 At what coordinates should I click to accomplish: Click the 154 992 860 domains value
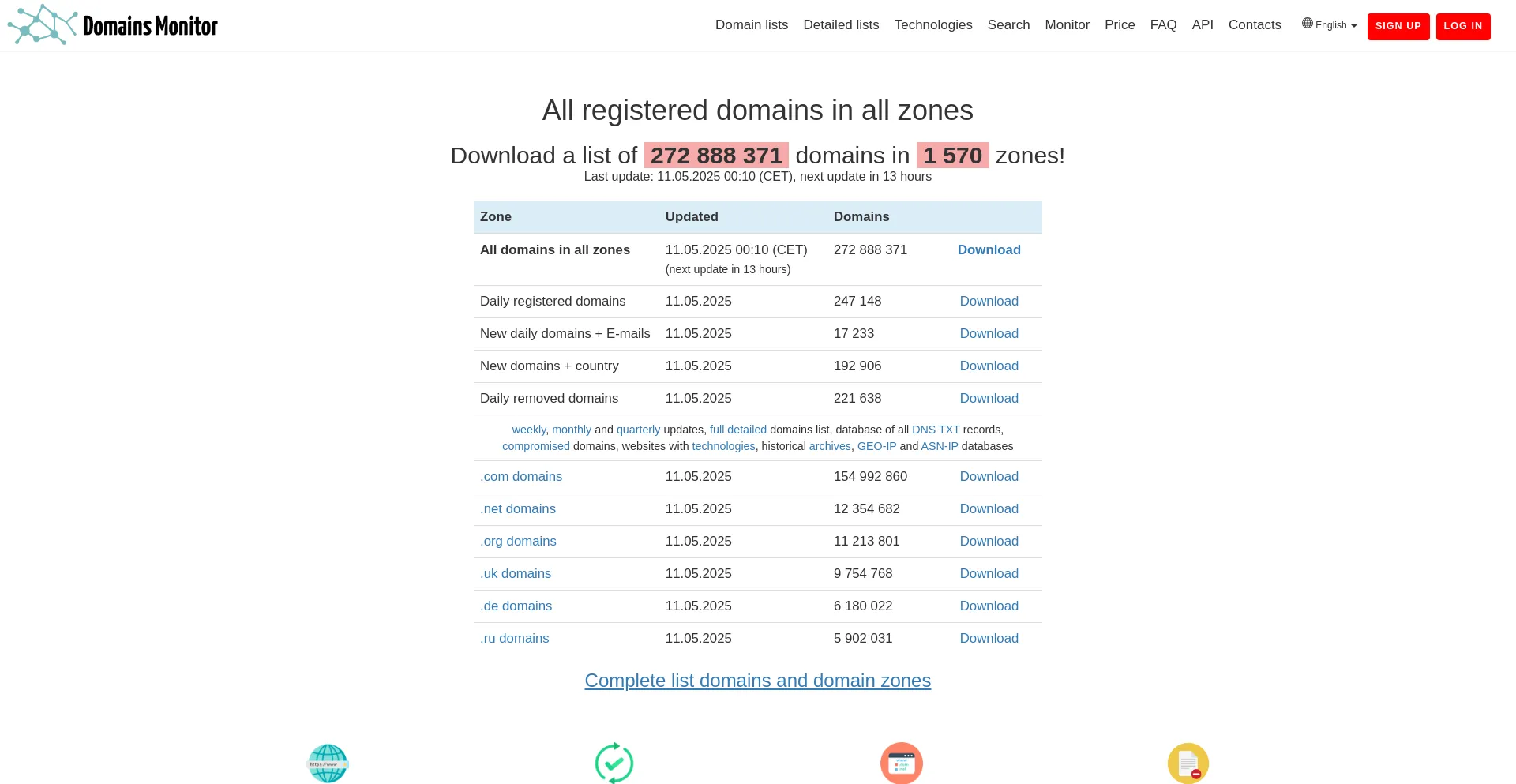coord(870,477)
